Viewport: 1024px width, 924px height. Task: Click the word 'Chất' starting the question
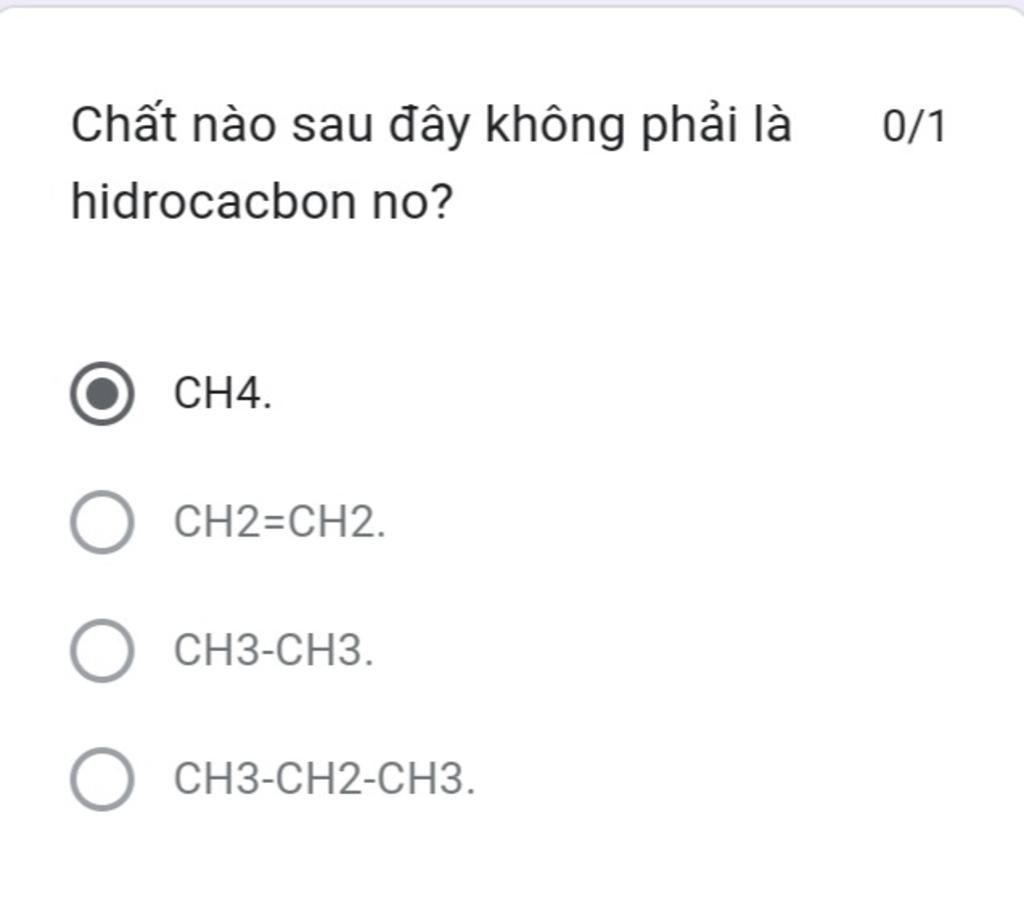(123, 124)
